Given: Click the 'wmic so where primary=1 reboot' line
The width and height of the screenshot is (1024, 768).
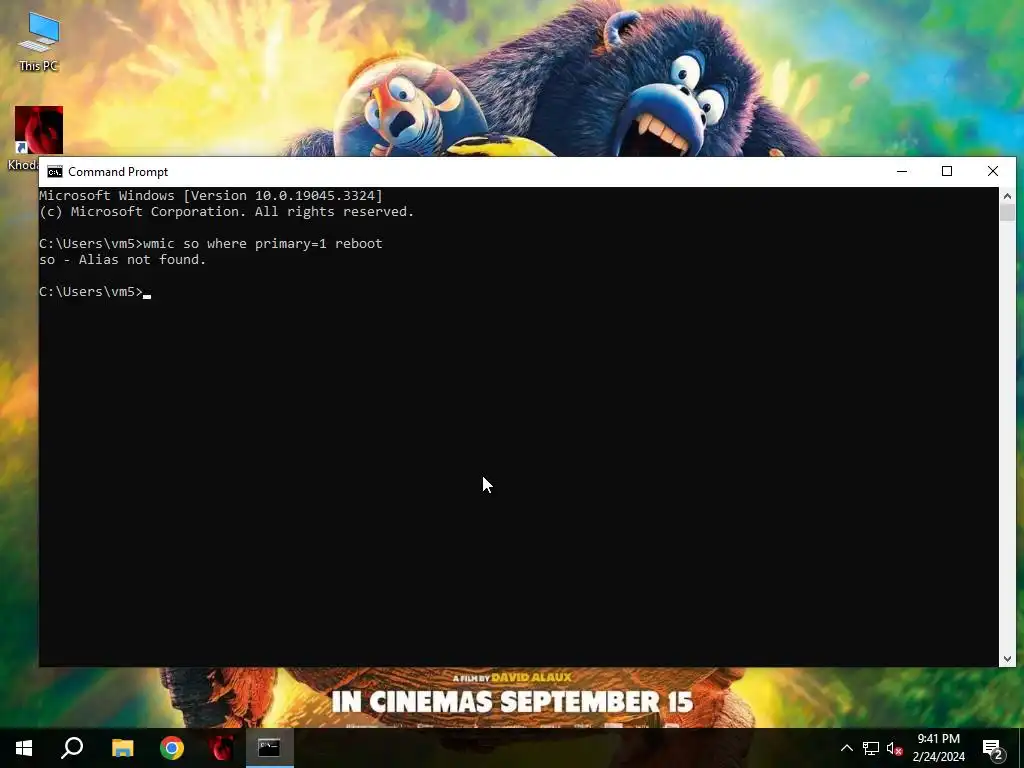Looking at the screenshot, I should click(210, 244).
